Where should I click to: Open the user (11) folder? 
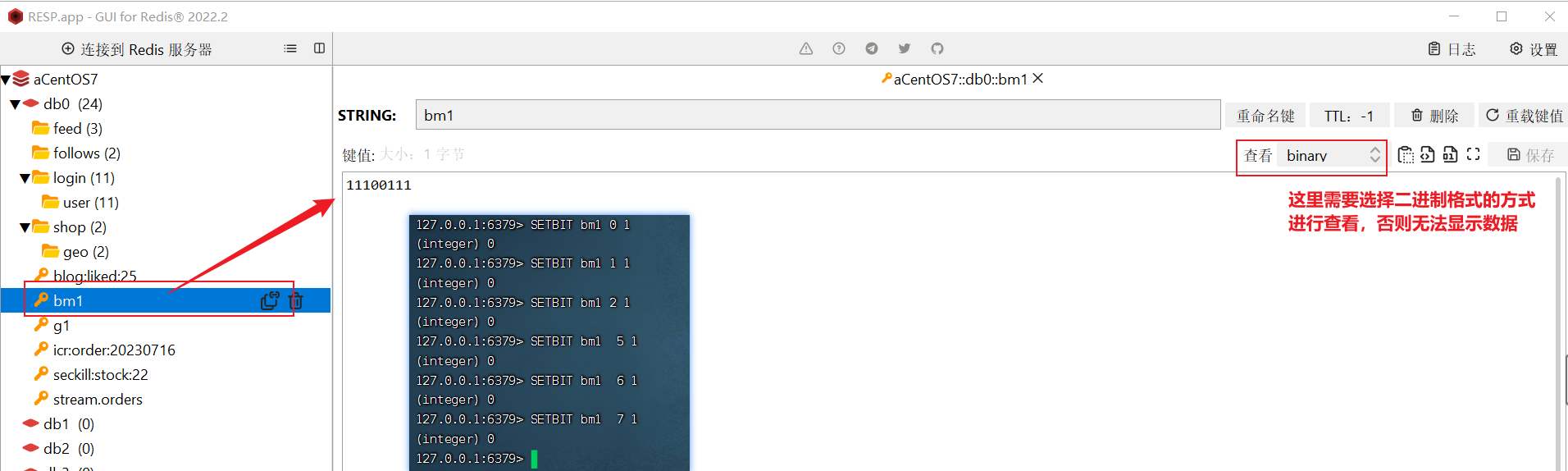[x=91, y=203]
